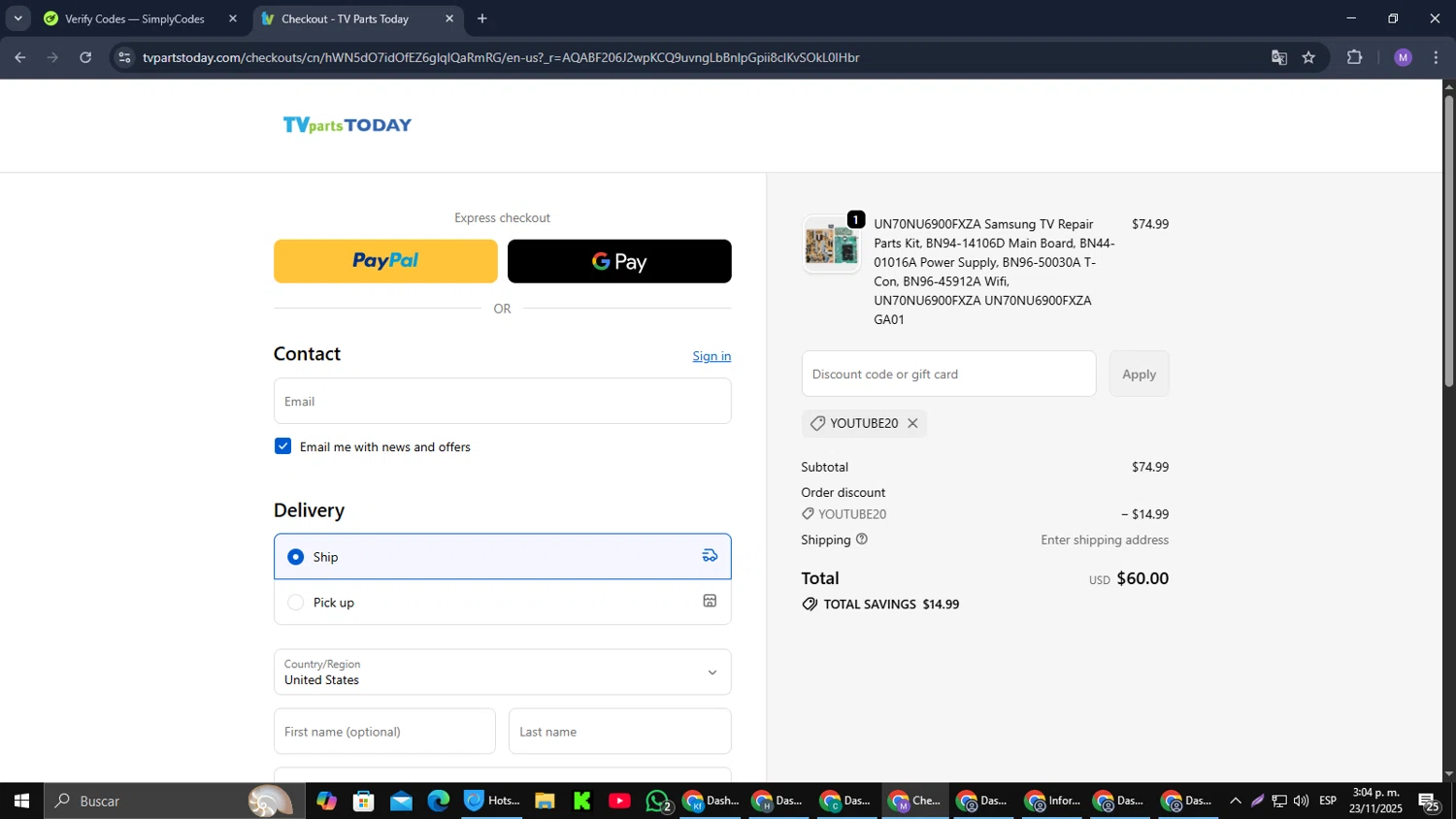
Task: Click the address bar URL
Action: click(501, 57)
